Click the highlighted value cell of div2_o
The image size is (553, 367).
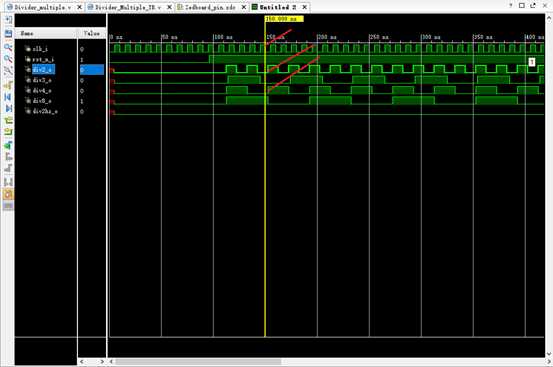point(92,69)
